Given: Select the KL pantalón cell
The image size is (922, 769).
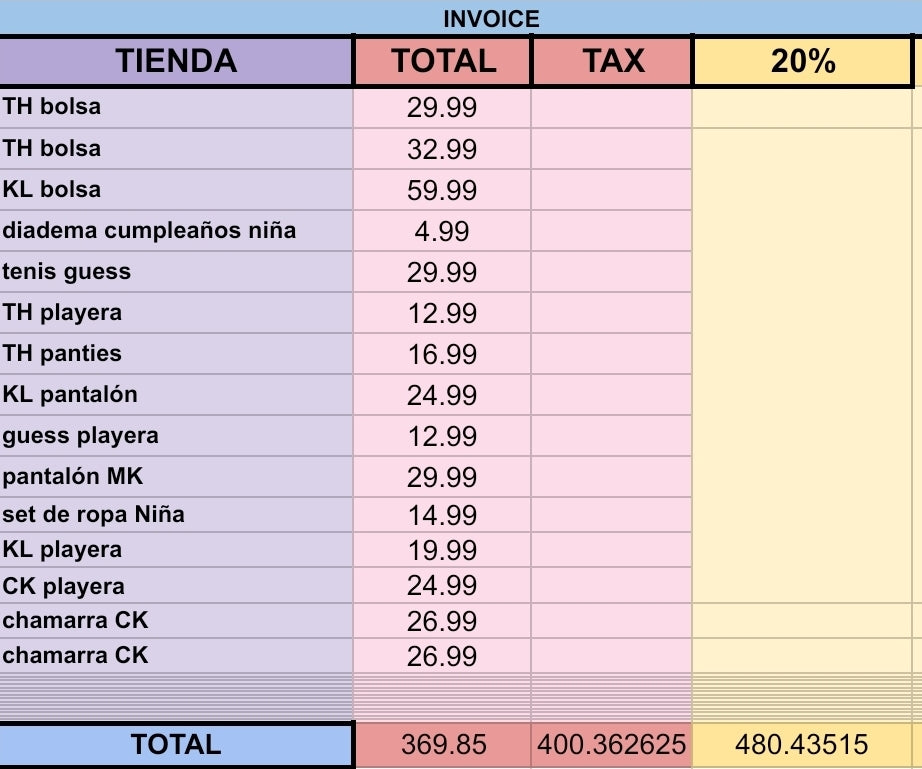Looking at the screenshot, I should (x=176, y=394).
